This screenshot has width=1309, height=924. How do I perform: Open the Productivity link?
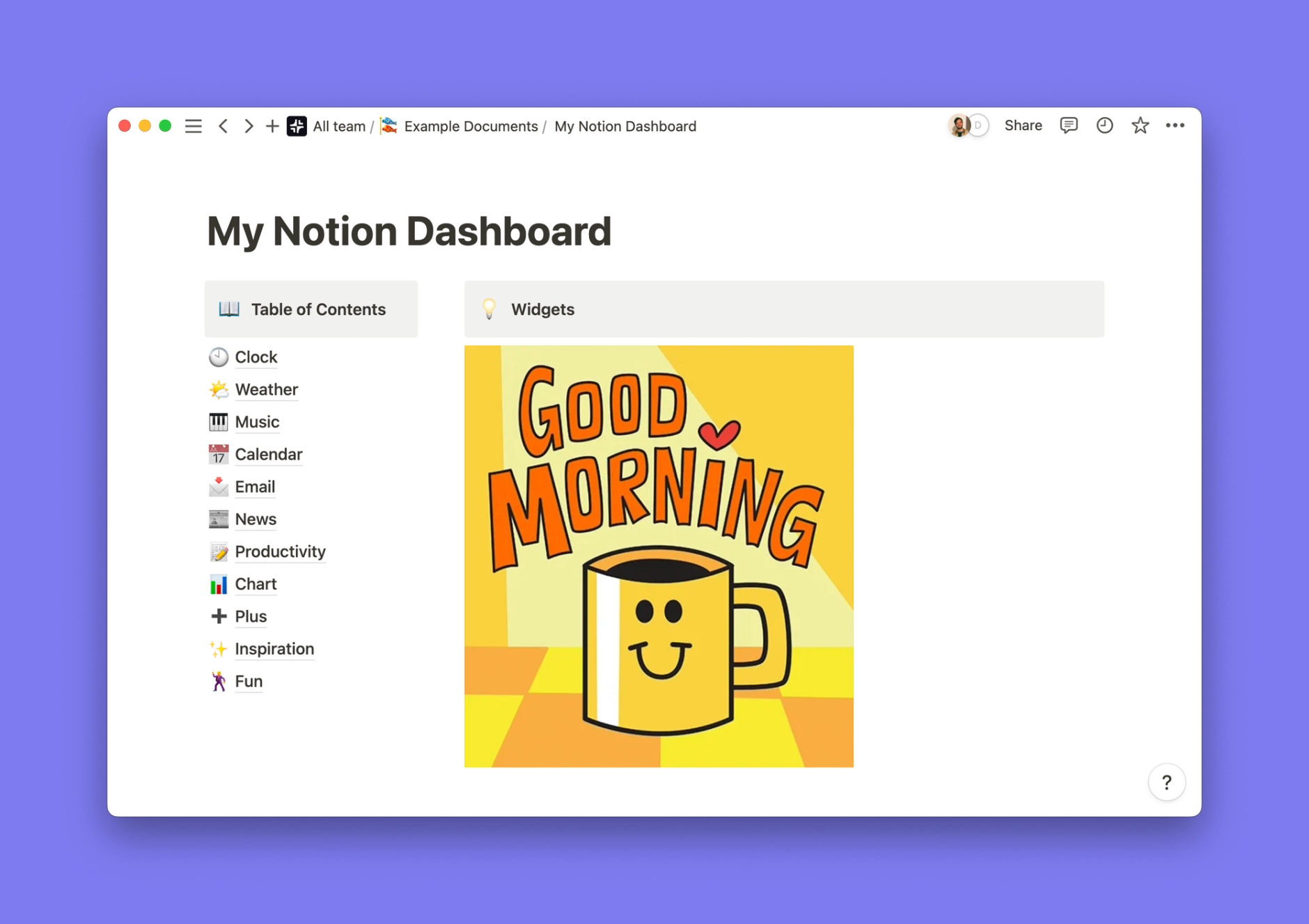point(281,551)
